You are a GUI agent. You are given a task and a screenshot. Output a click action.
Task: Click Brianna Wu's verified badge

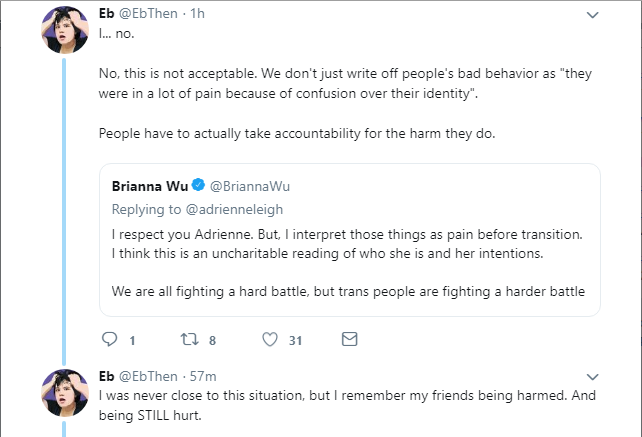point(199,185)
